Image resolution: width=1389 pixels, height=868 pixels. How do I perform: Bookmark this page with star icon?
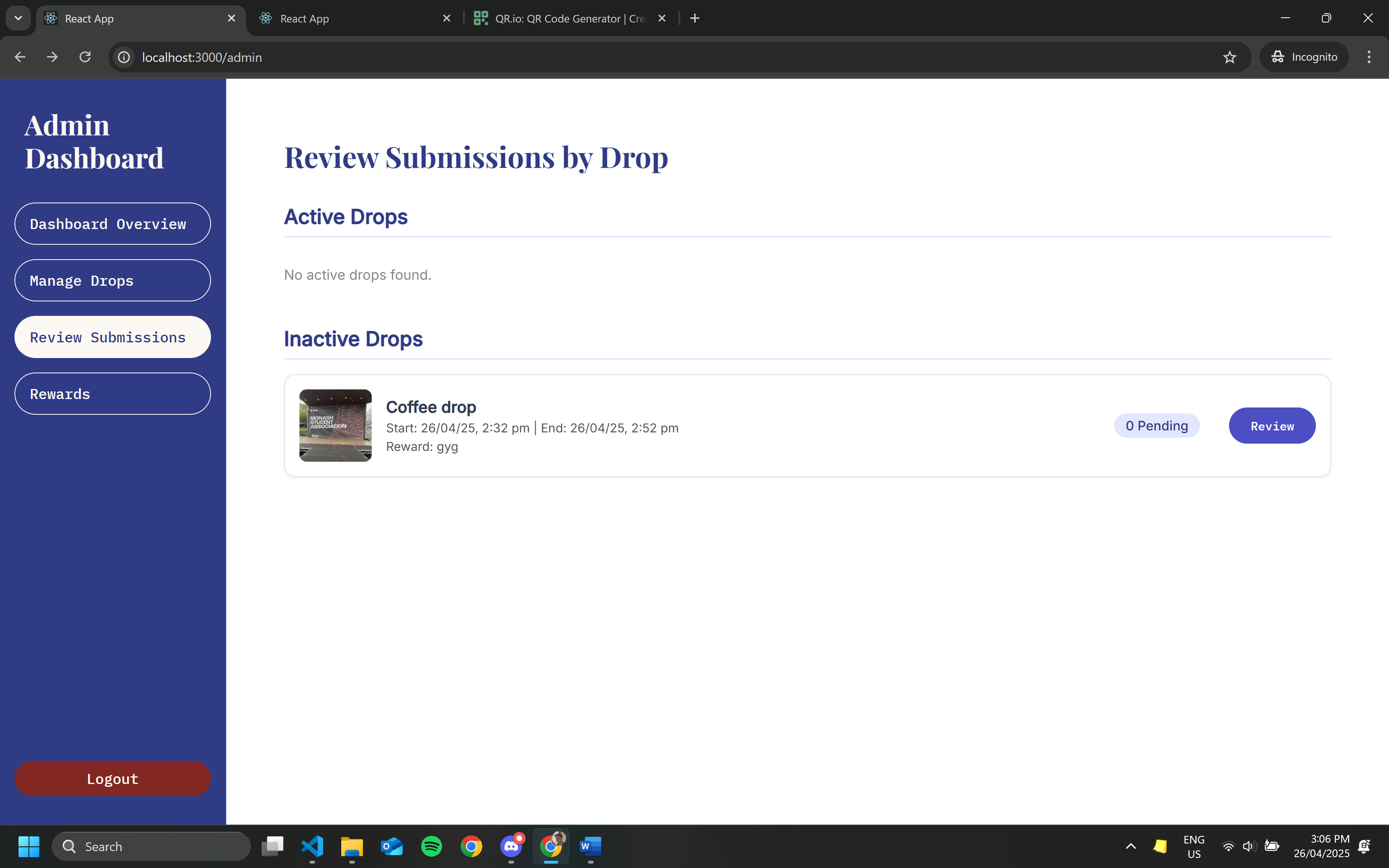pyautogui.click(x=1229, y=57)
